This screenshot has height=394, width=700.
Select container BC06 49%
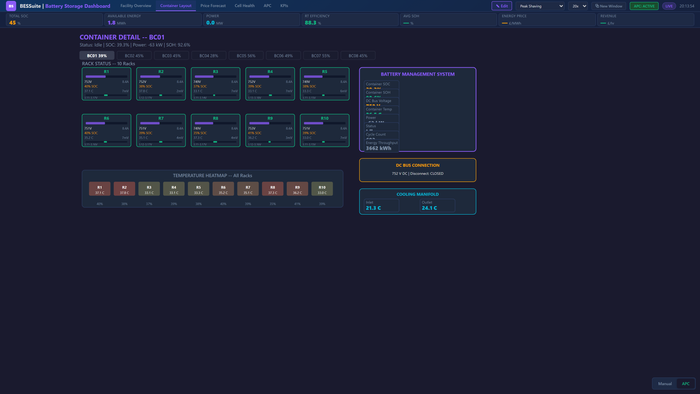283,56
